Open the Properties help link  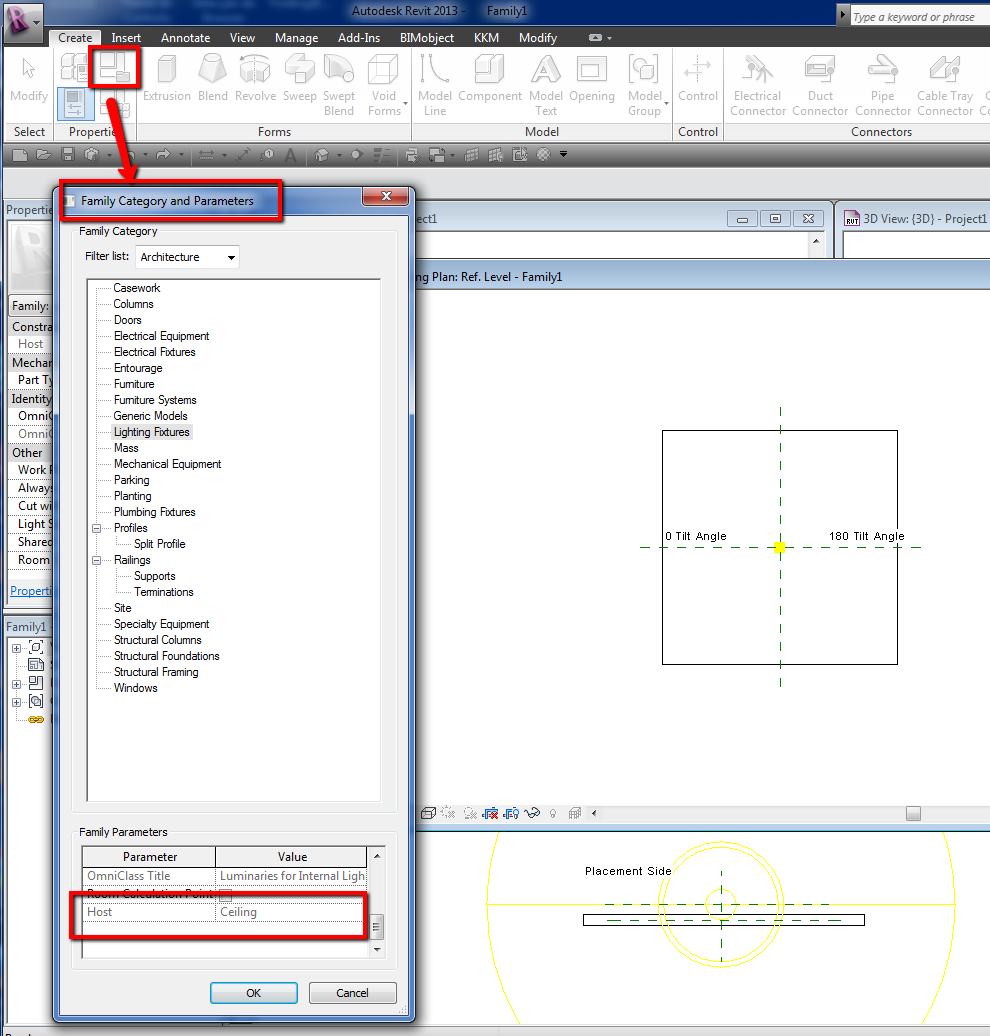click(x=30, y=591)
